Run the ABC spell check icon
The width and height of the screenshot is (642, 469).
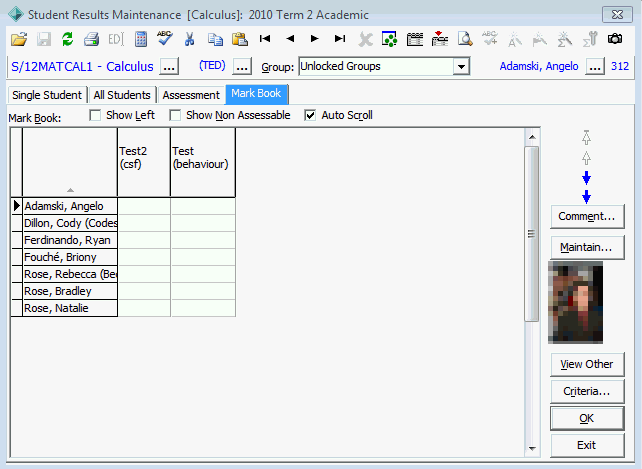coord(165,39)
